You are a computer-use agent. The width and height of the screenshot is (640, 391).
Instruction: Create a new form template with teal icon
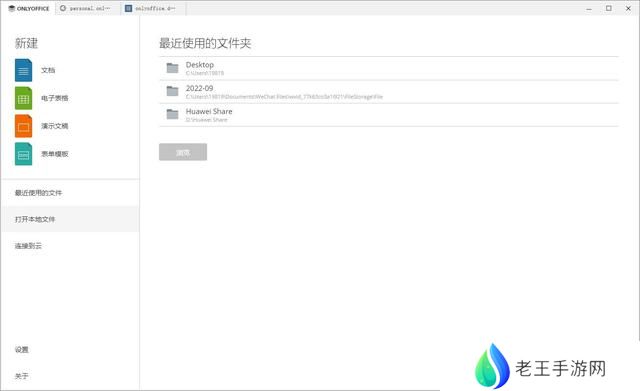(x=24, y=153)
